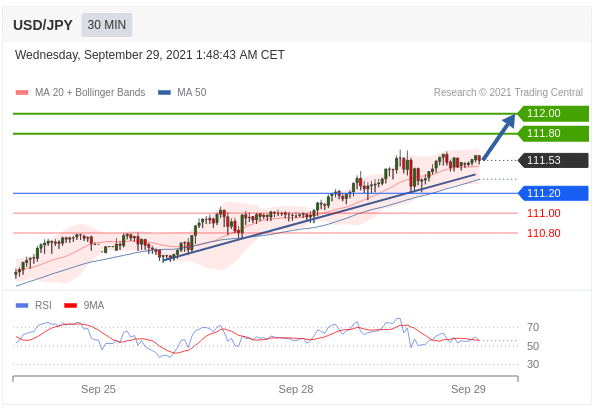This screenshot has width=595, height=410.
Task: Click the Sep 29 date axis label
Action: click(x=468, y=389)
